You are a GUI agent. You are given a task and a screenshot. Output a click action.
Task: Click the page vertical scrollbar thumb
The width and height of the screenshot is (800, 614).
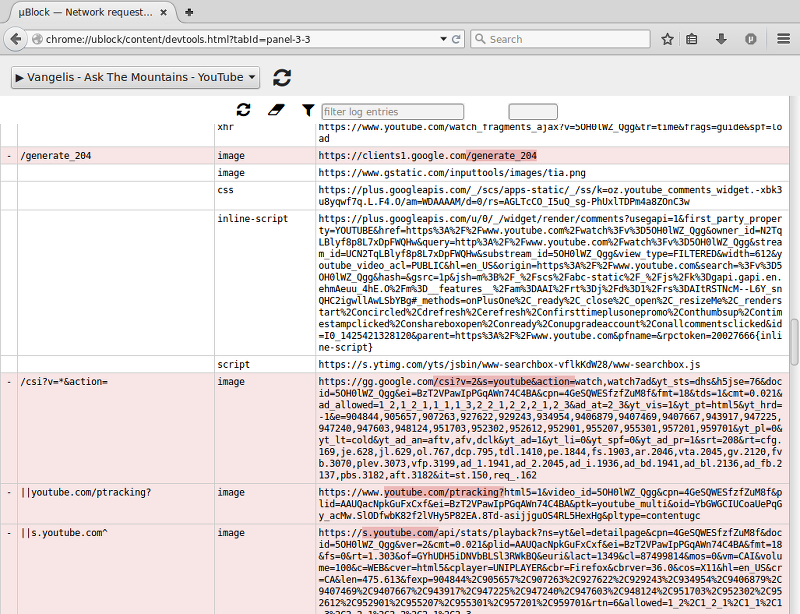pyautogui.click(x=794, y=342)
